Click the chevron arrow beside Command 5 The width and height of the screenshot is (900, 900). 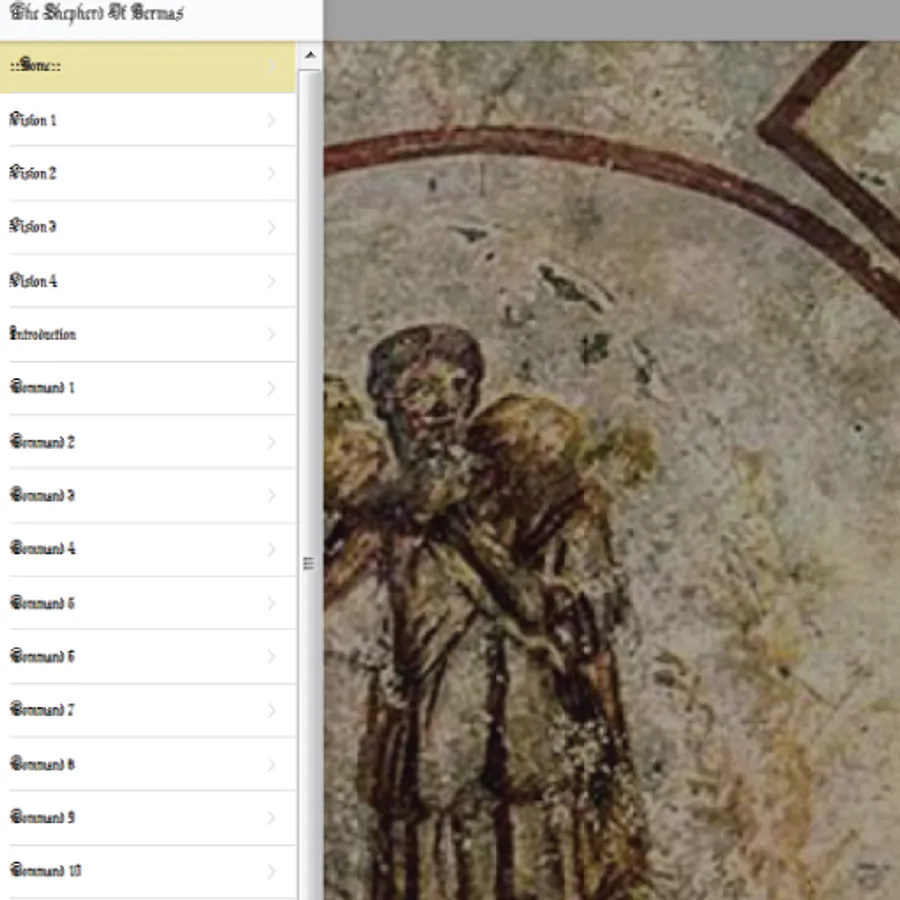[271, 603]
